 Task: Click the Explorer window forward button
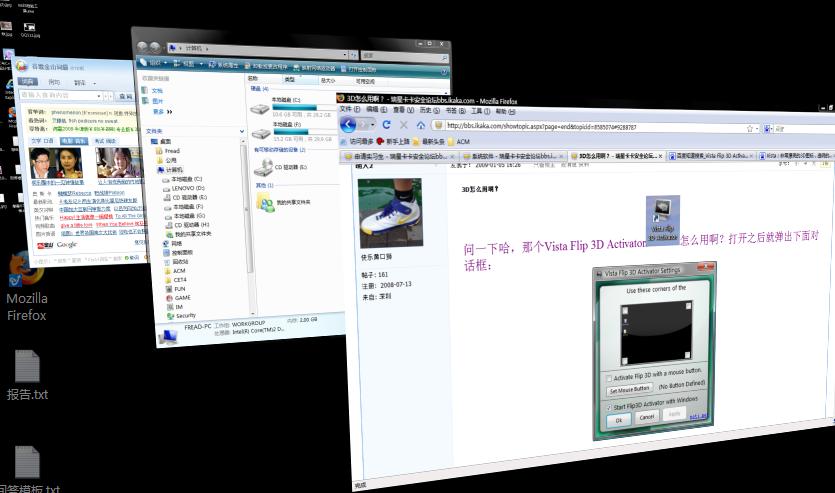pyautogui.click(x=154, y=47)
